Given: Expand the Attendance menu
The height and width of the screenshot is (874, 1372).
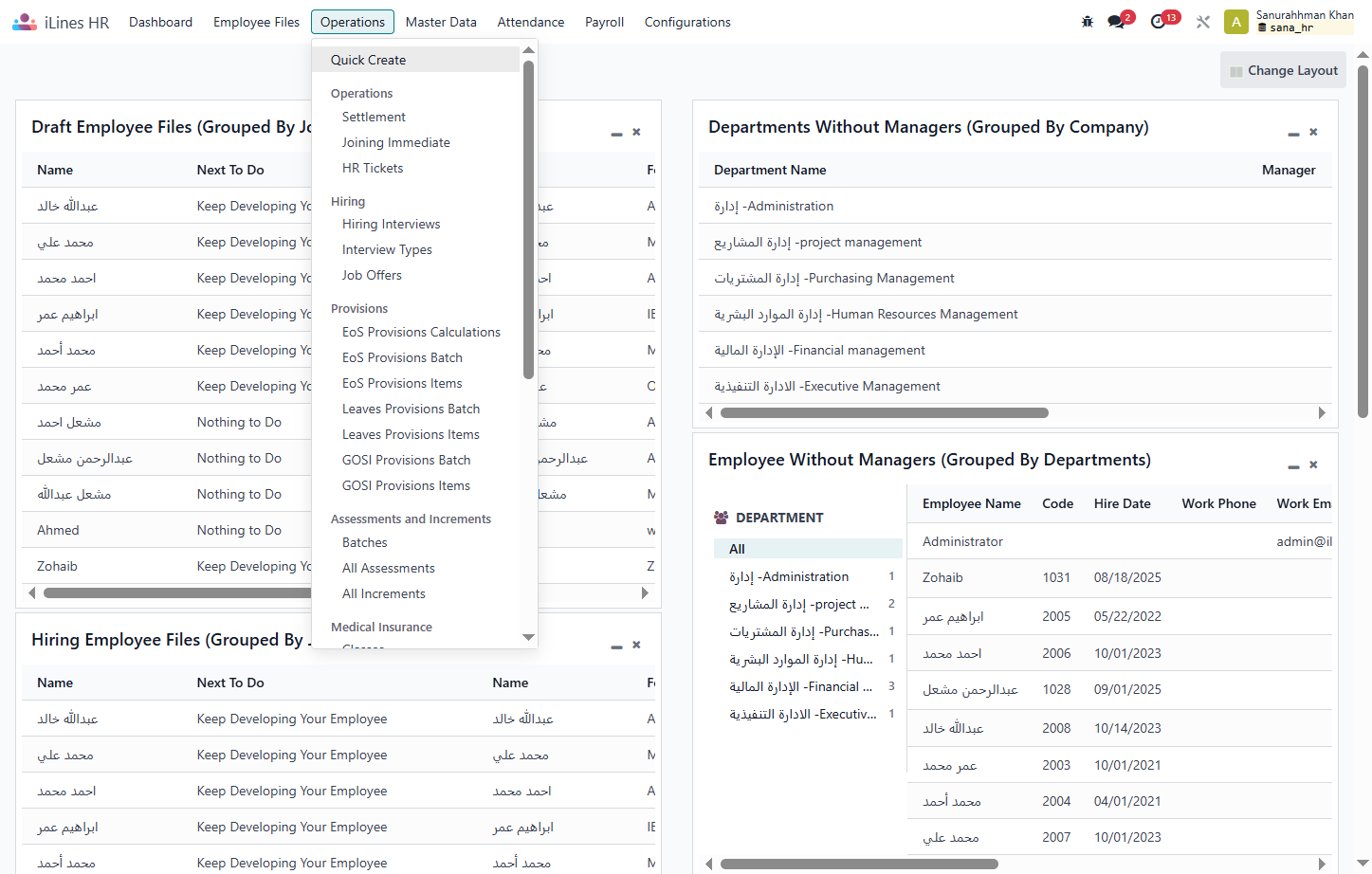Looking at the screenshot, I should coord(531,22).
